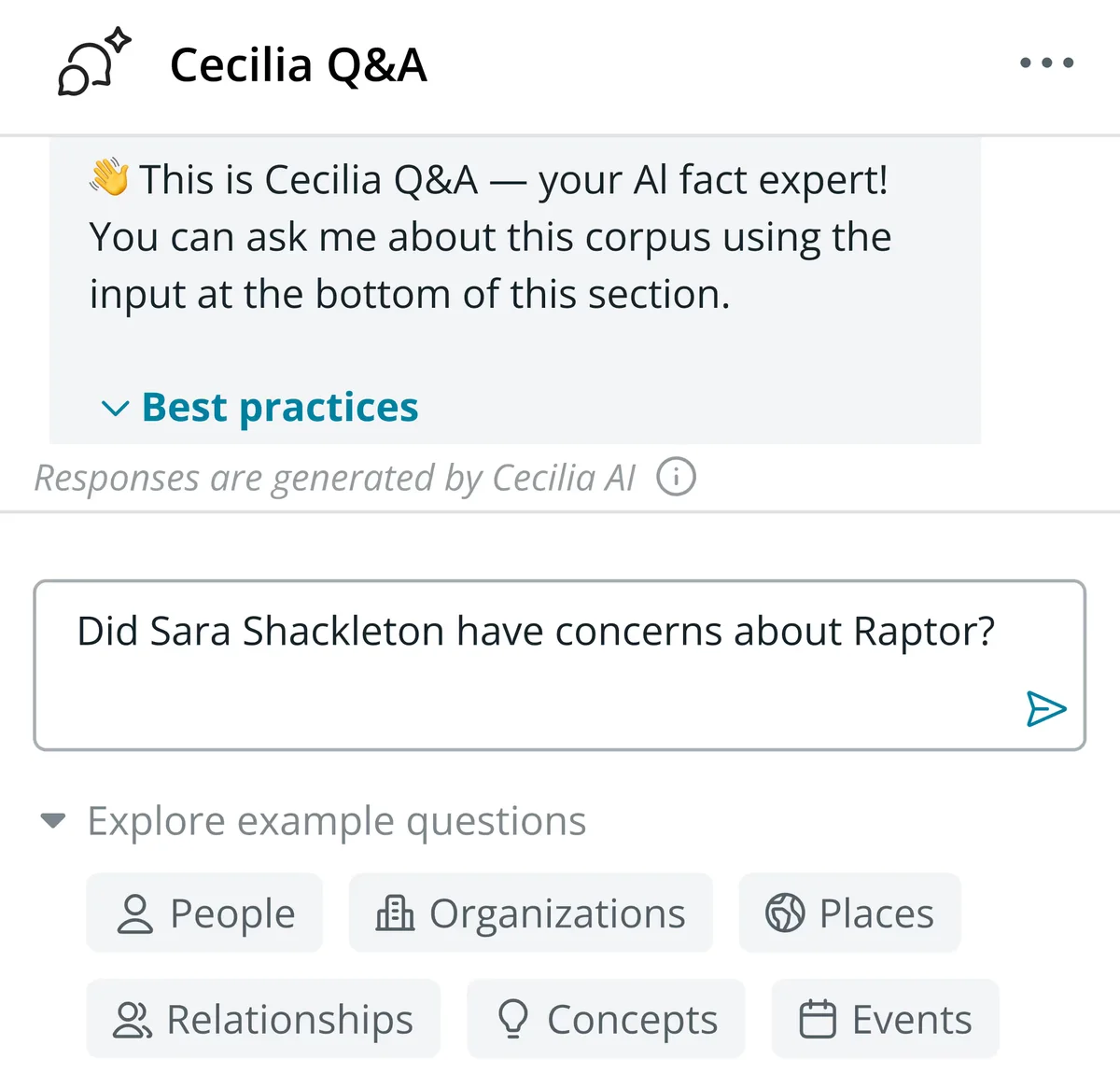The width and height of the screenshot is (1120, 1087).
Task: Click the lightbulb icon on the Concepts chip
Action: 514,1019
